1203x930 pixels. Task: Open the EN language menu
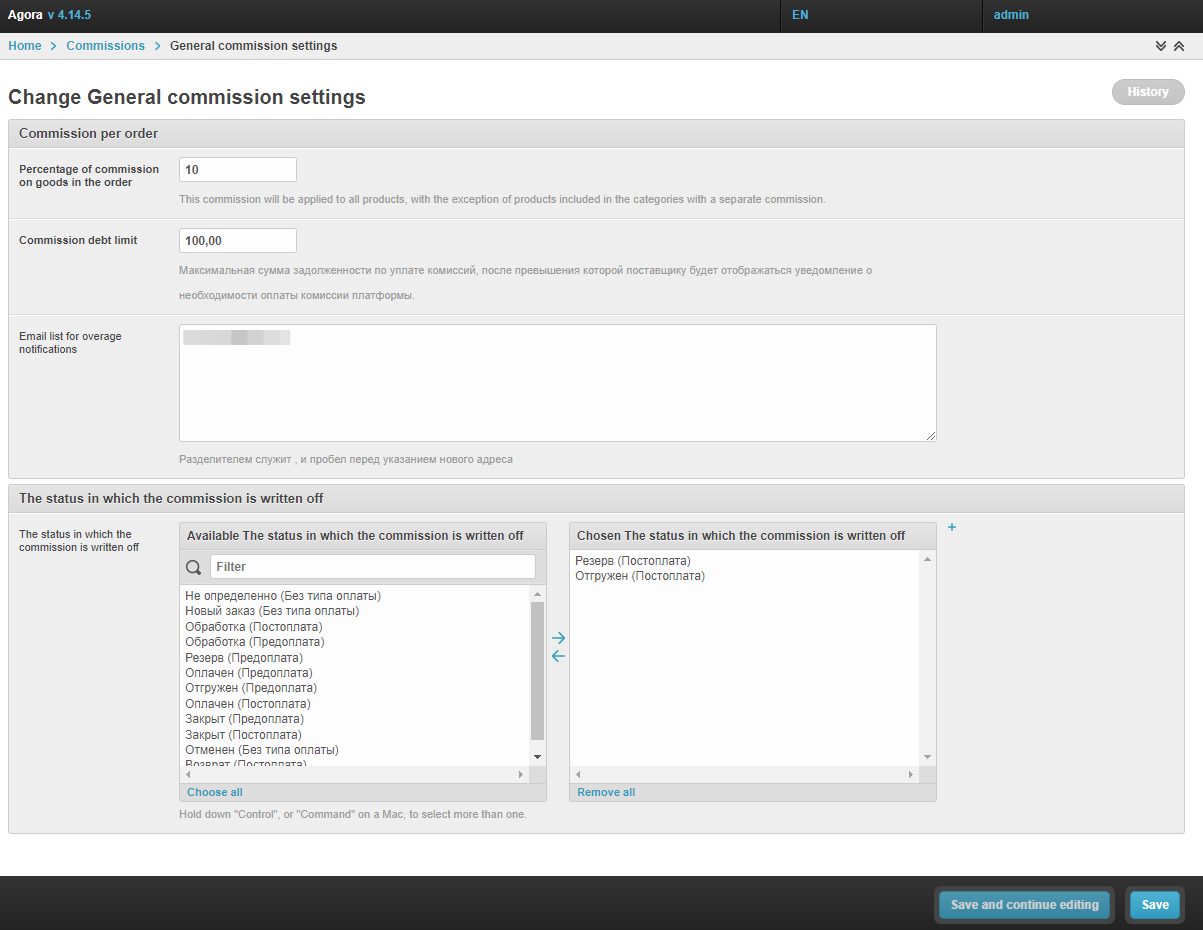(800, 15)
